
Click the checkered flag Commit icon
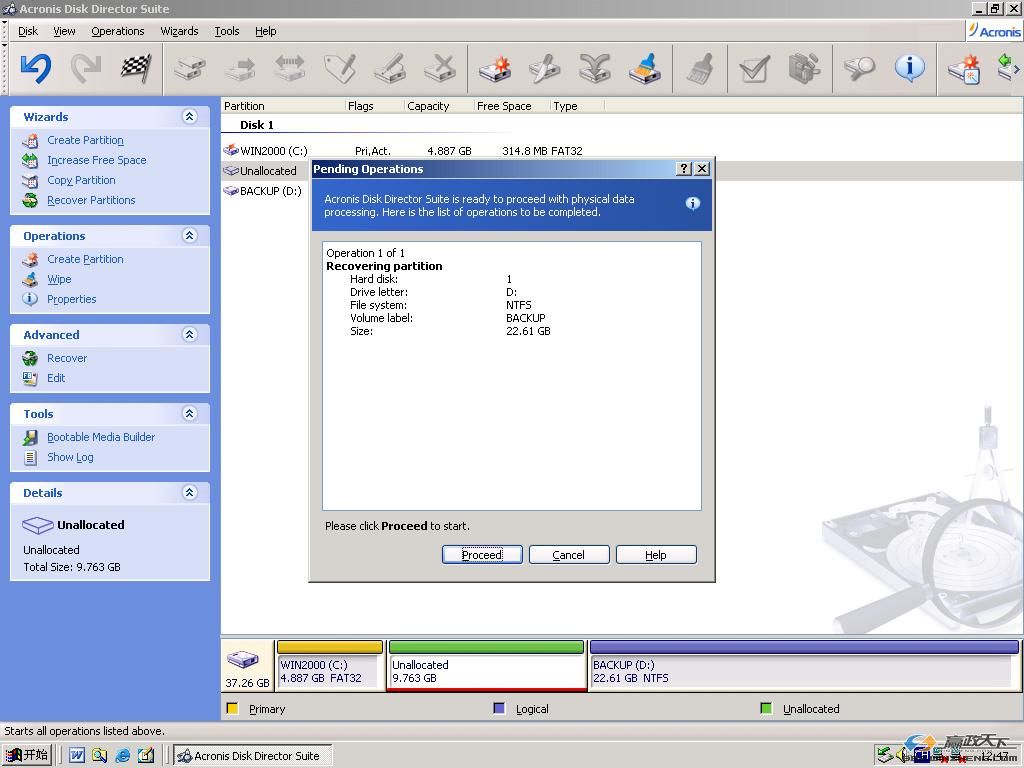(136, 68)
